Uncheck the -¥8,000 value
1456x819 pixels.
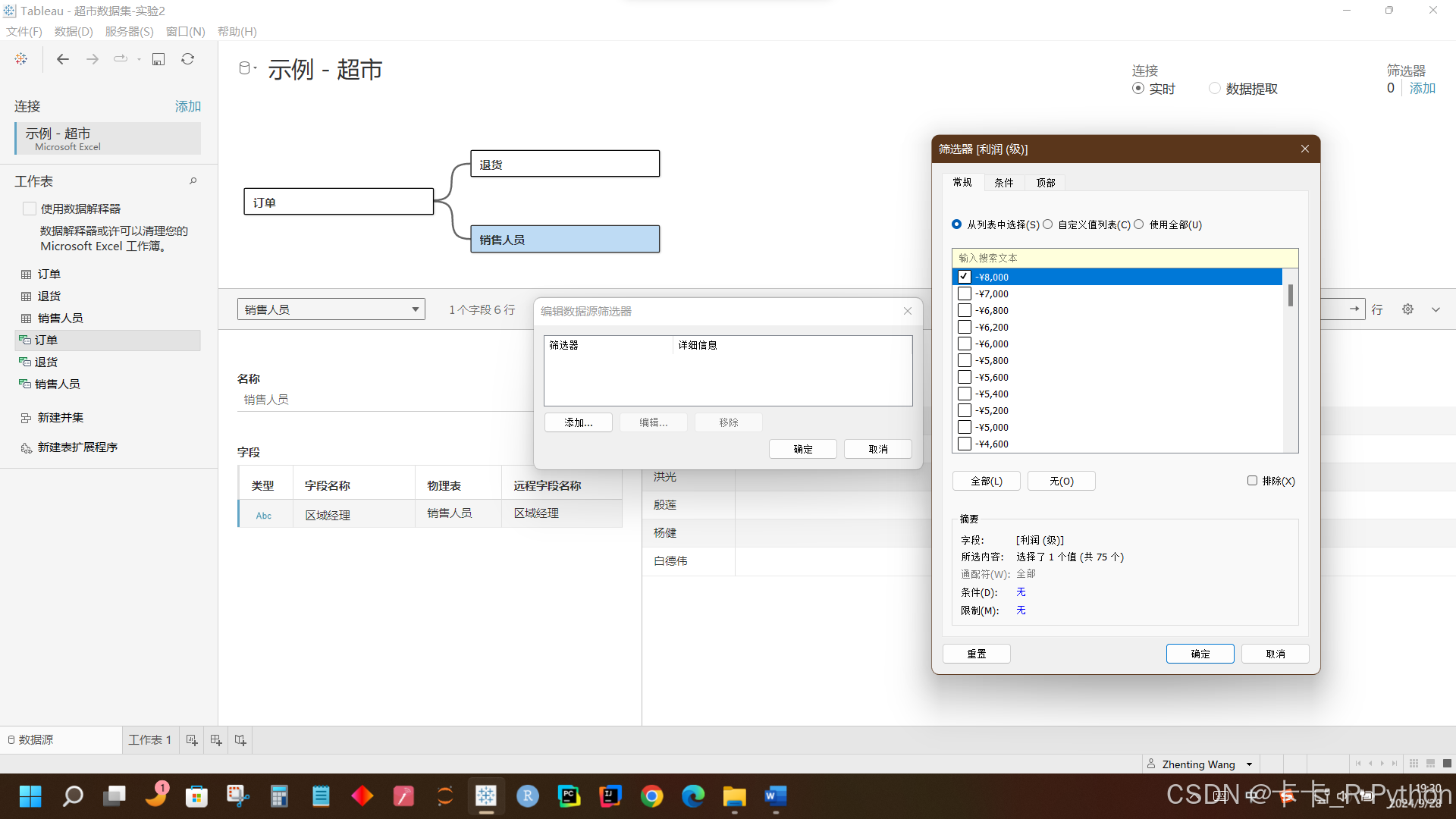pos(964,277)
